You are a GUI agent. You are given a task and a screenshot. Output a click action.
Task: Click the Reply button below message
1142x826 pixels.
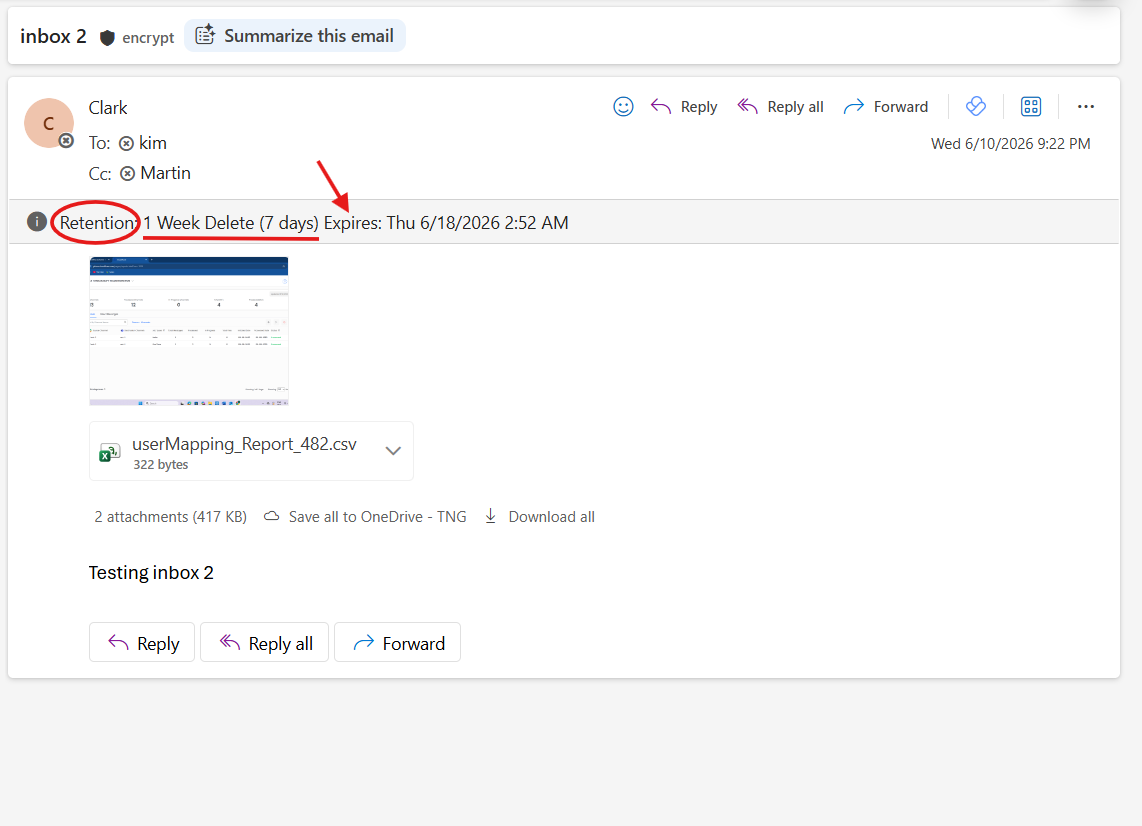coord(142,642)
